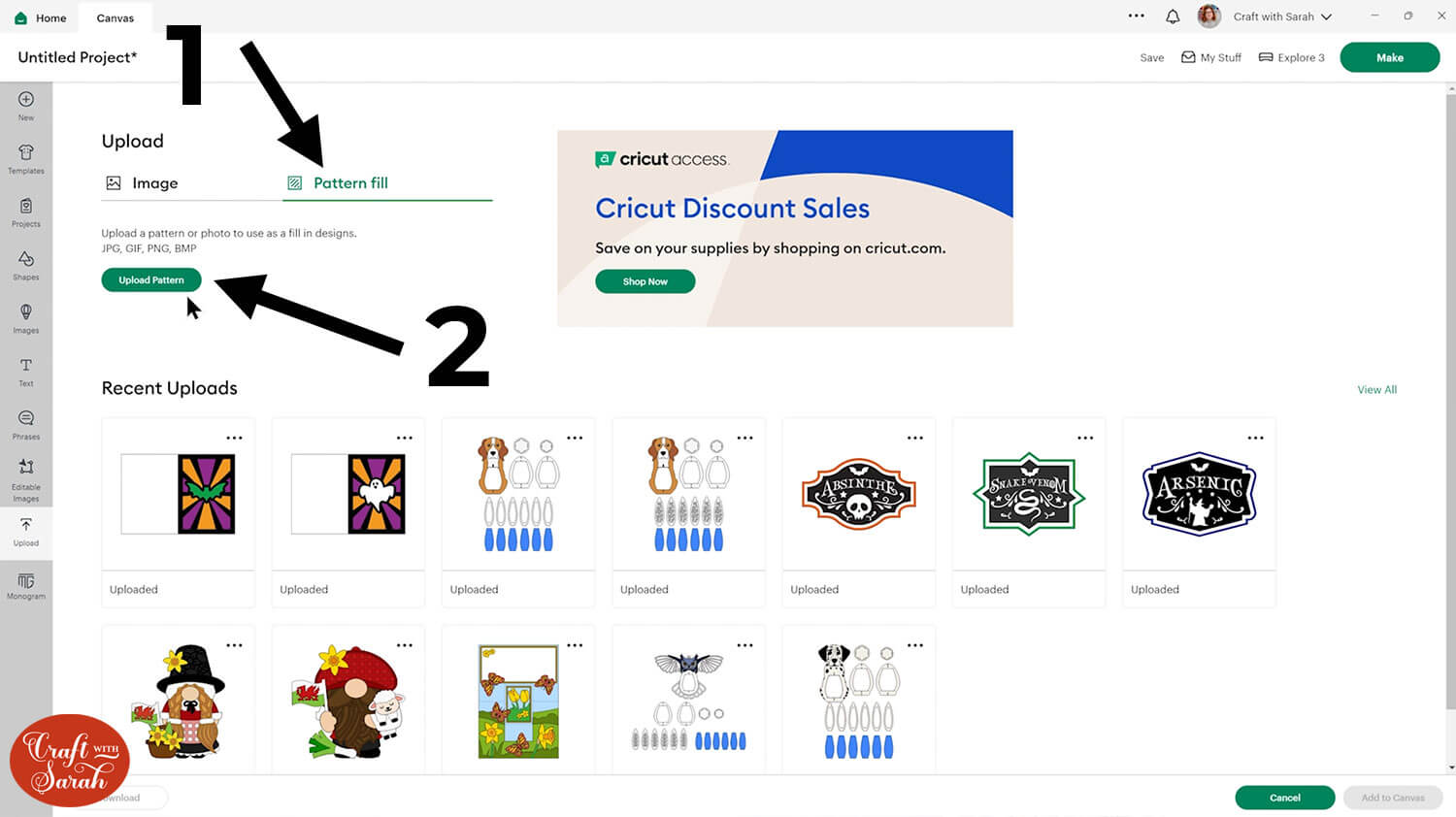Open options menu for Absinthe label upload
Viewport: 1456px width, 817px height.
915,438
